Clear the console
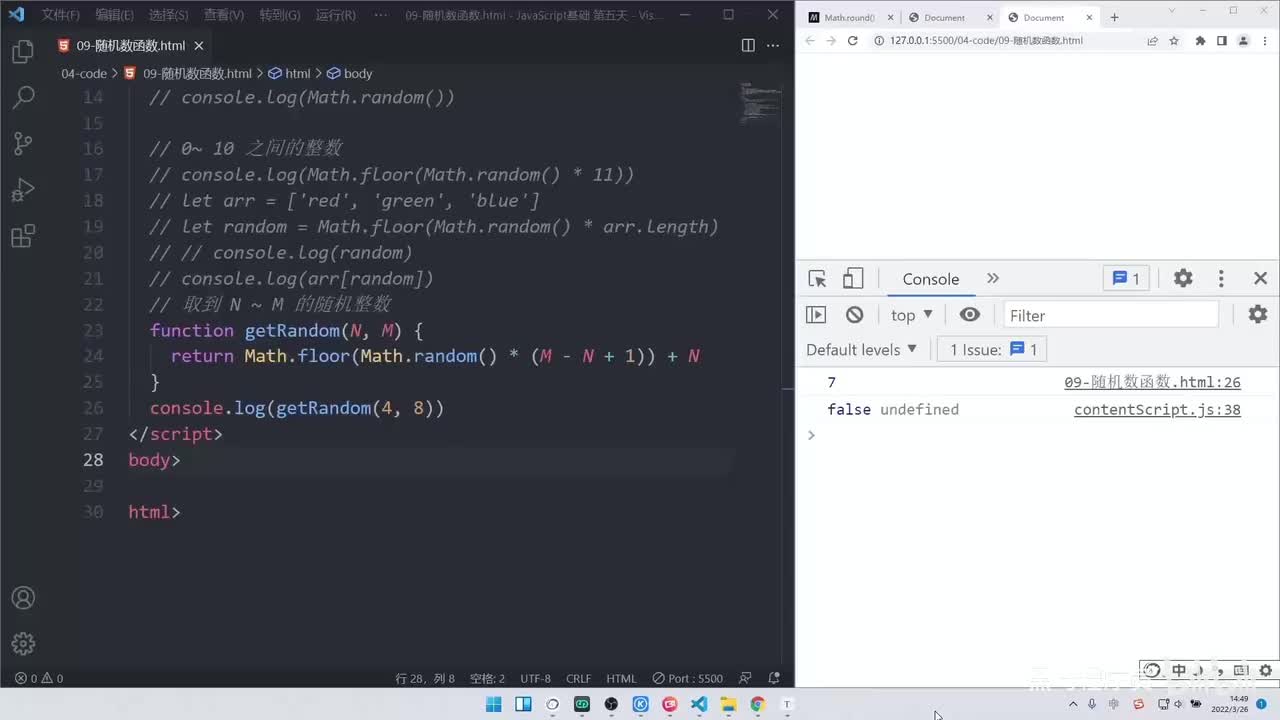 (854, 315)
